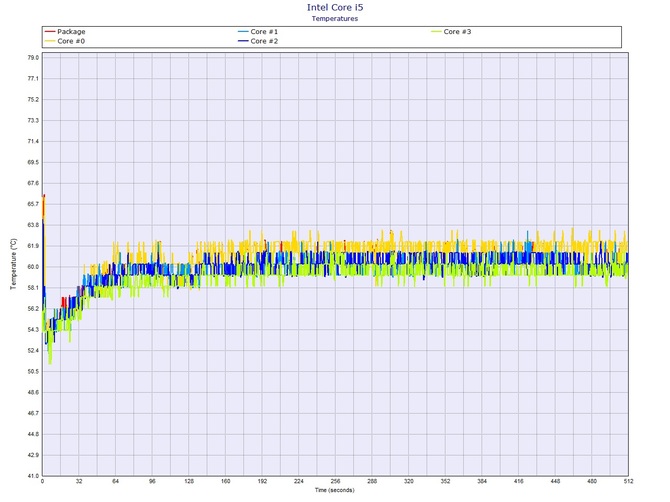Click the 41.0 y-axis value
The width and height of the screenshot is (670, 502).
33,476
